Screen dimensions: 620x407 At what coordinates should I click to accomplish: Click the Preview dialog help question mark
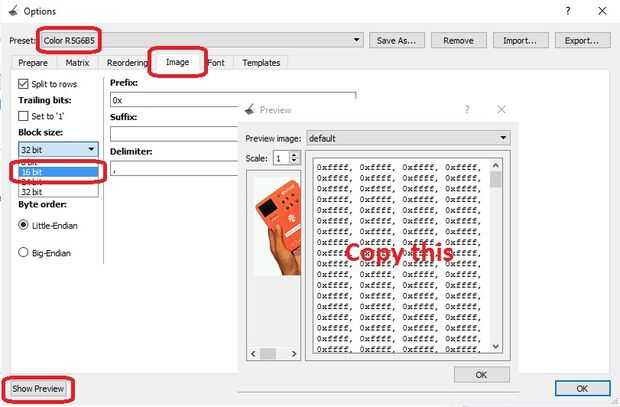467,110
